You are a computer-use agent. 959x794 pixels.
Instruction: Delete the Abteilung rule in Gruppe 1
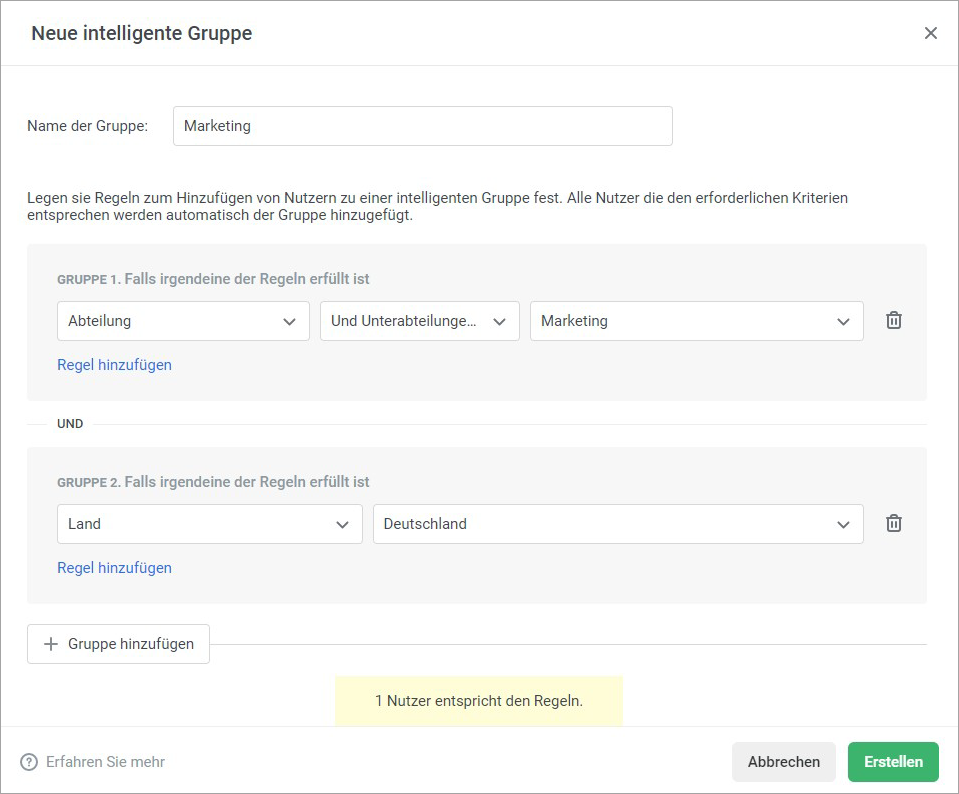coord(894,321)
